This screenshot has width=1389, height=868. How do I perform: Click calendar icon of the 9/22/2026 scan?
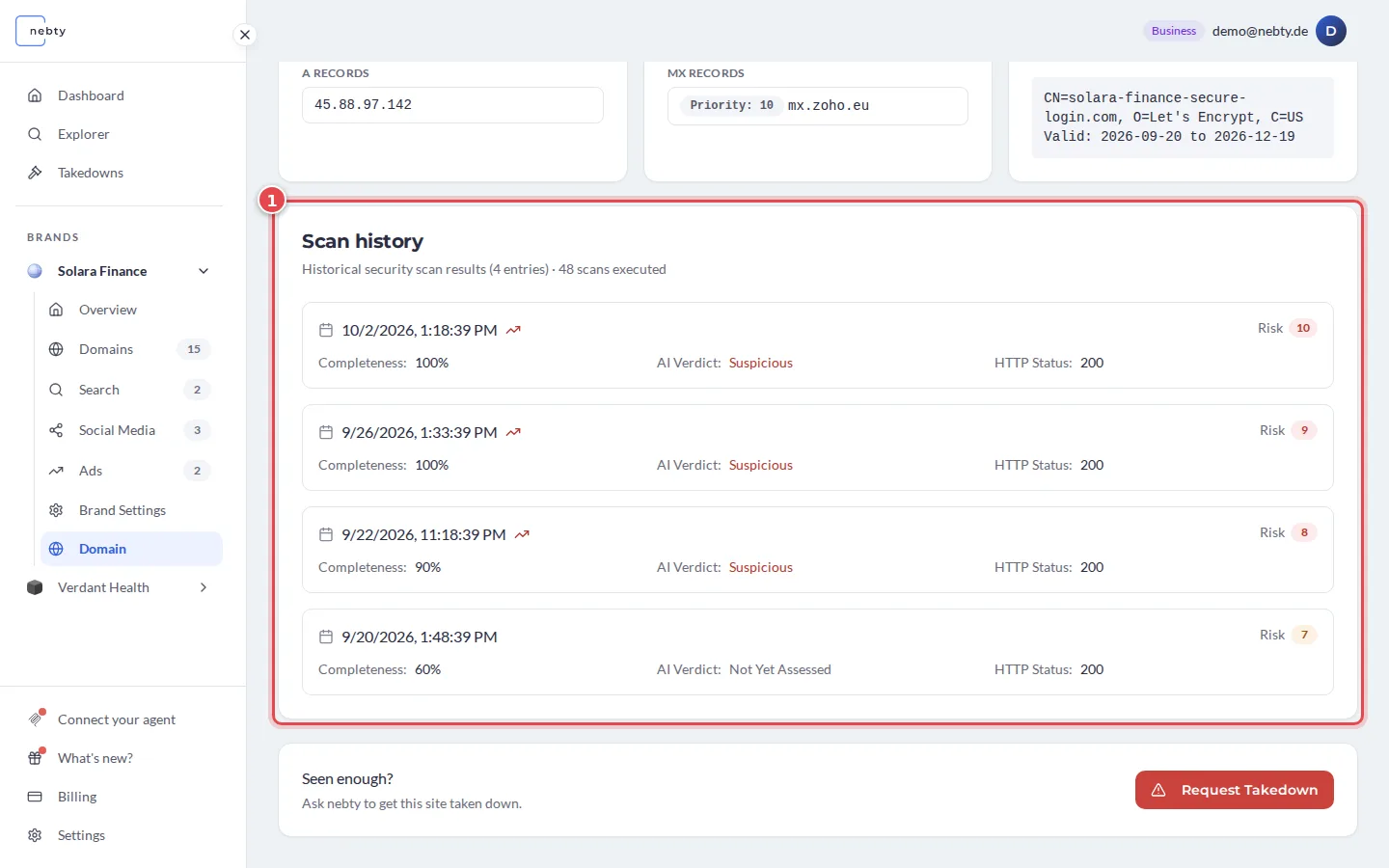coord(326,534)
